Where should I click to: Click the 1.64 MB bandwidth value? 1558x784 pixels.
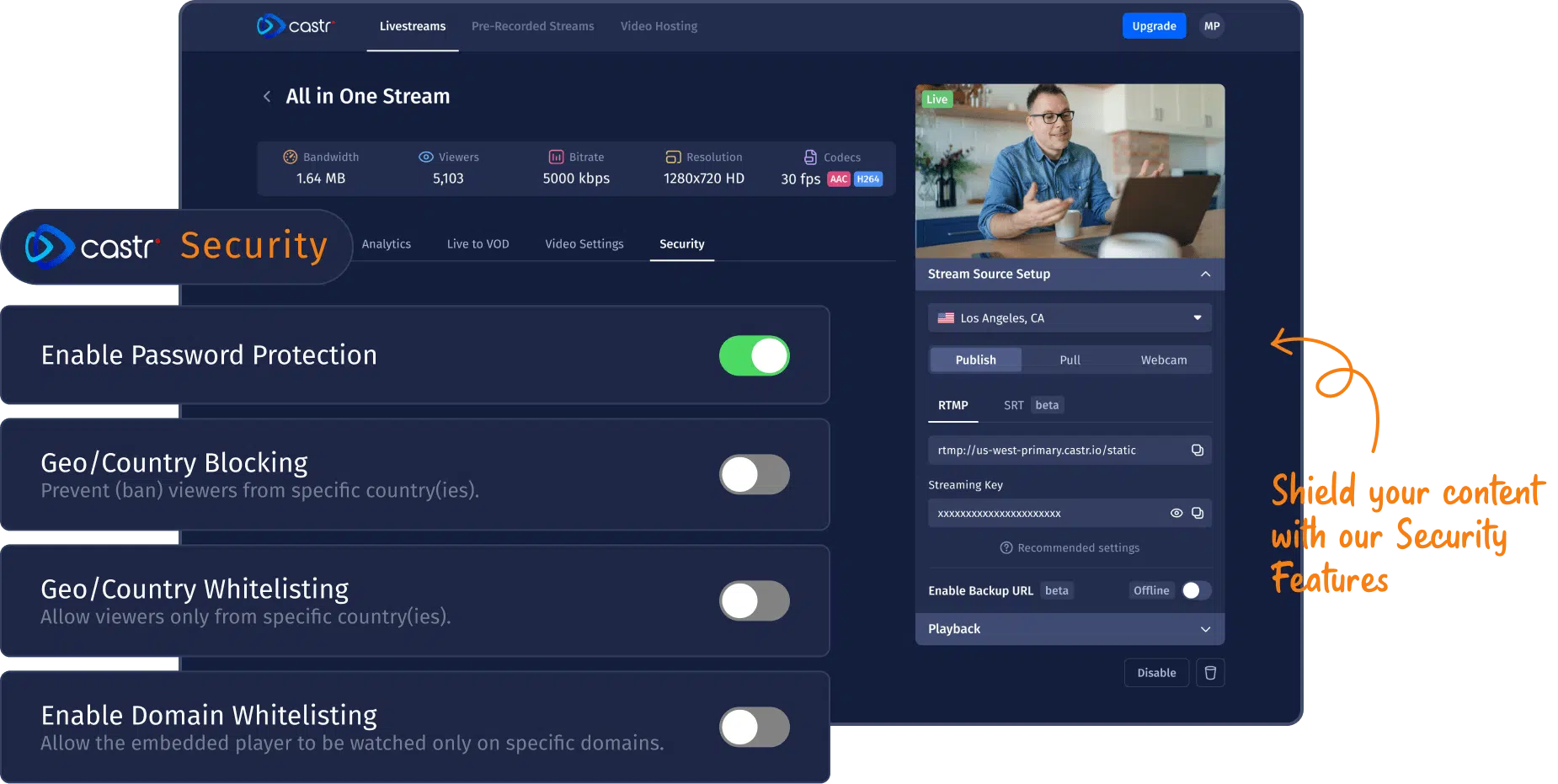321,179
